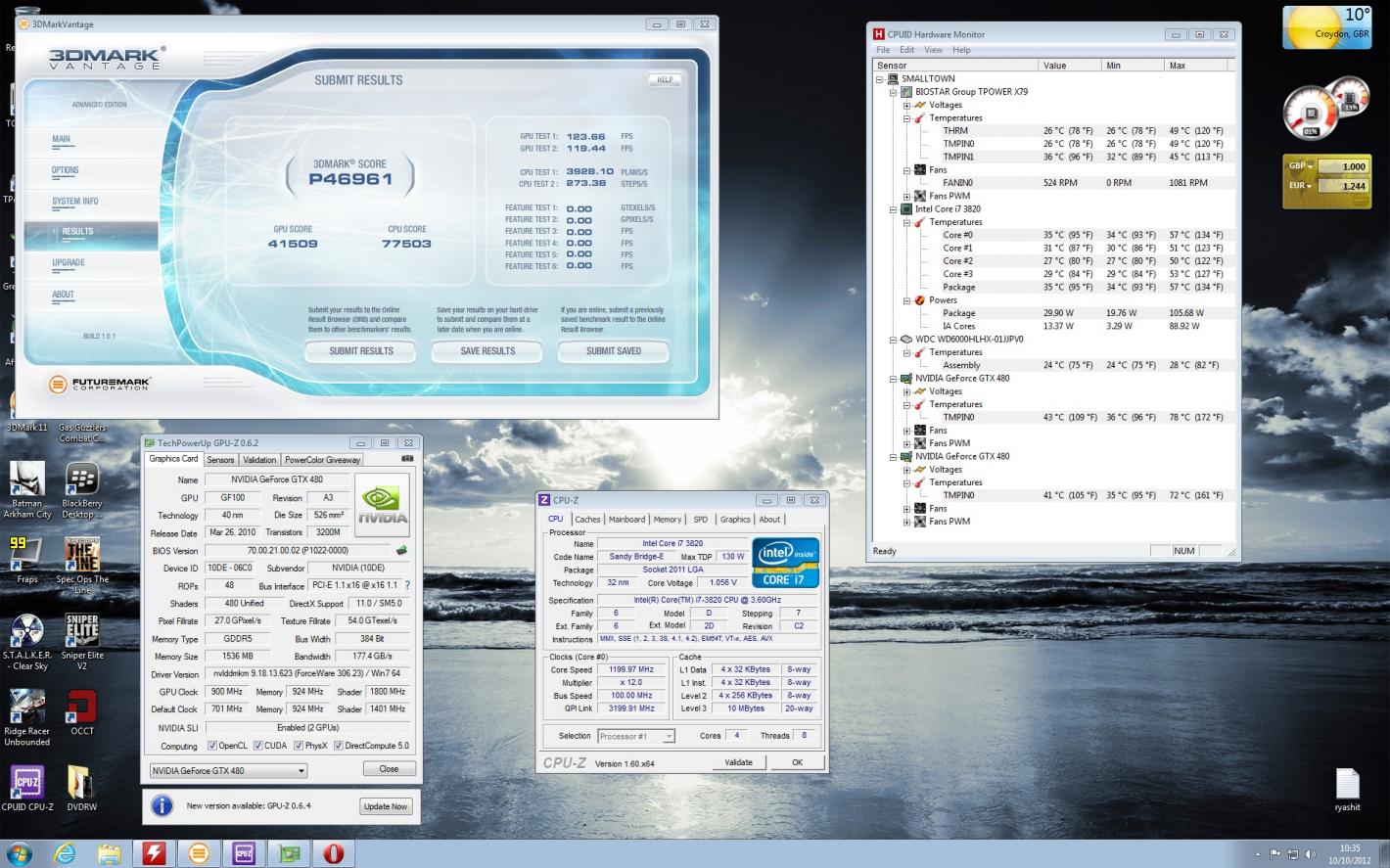This screenshot has width=1390, height=868.
Task: Click the Submit Saved button
Action: (614, 351)
